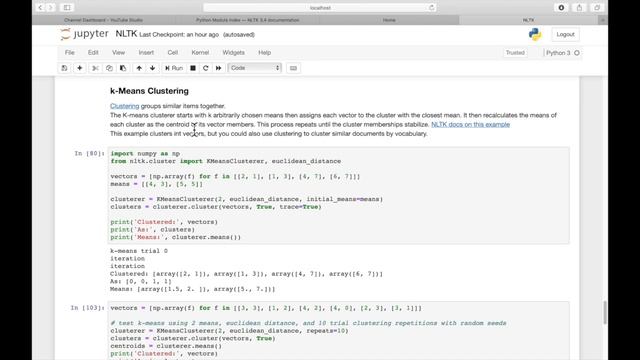The image size is (640, 360).
Task: Open the Insert menu
Action: tap(146, 53)
